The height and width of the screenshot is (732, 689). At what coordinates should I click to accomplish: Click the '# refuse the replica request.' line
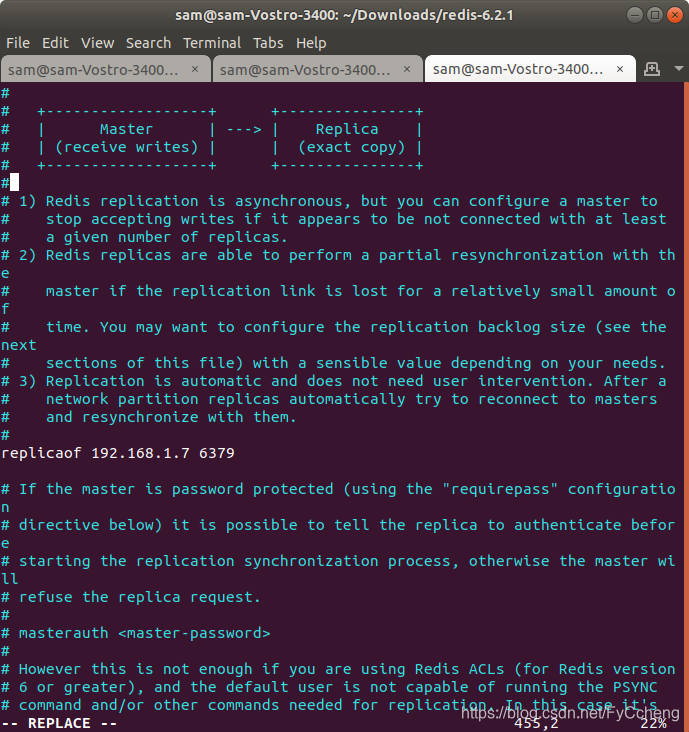tap(131, 597)
